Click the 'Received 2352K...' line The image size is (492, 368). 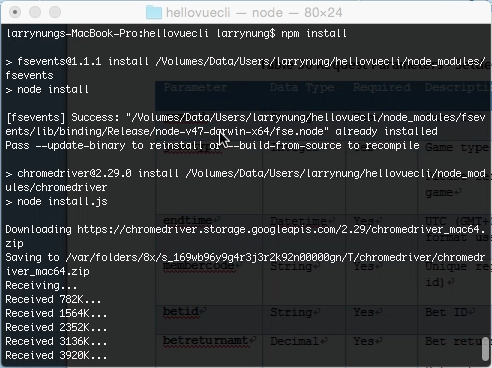coord(56,328)
